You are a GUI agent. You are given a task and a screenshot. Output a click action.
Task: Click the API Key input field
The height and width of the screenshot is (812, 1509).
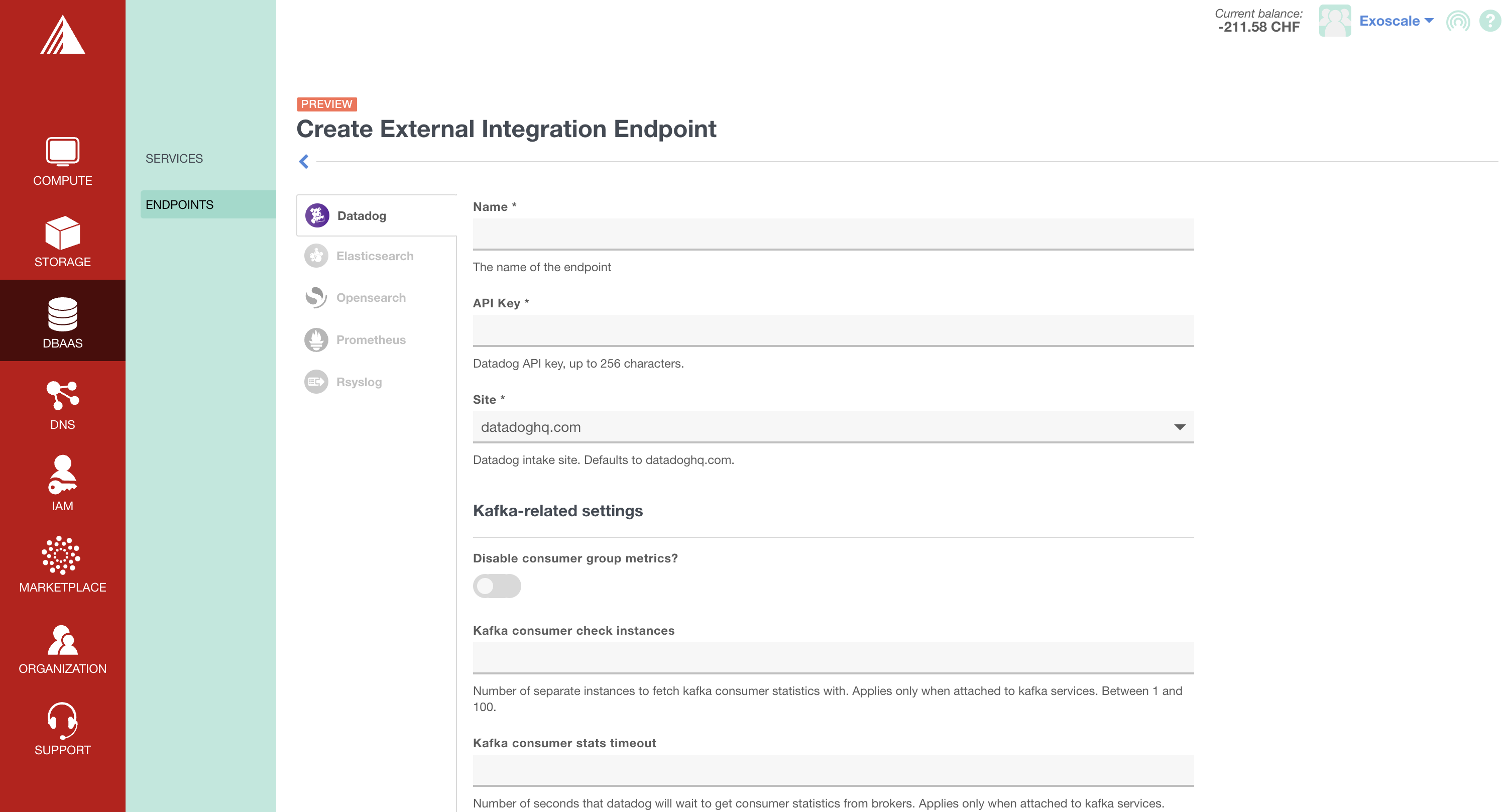tap(832, 330)
